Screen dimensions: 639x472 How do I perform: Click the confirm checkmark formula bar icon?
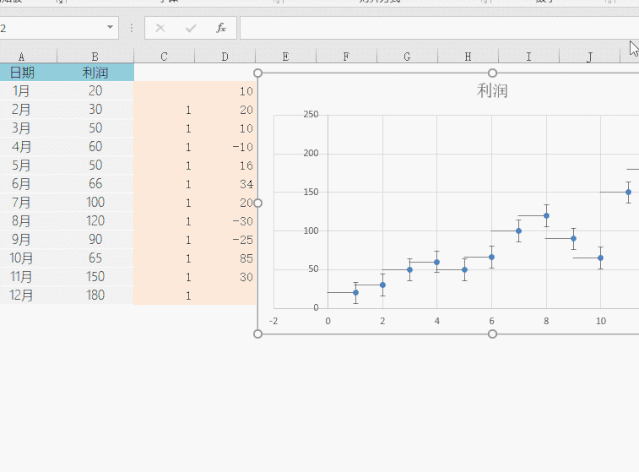(x=191, y=28)
